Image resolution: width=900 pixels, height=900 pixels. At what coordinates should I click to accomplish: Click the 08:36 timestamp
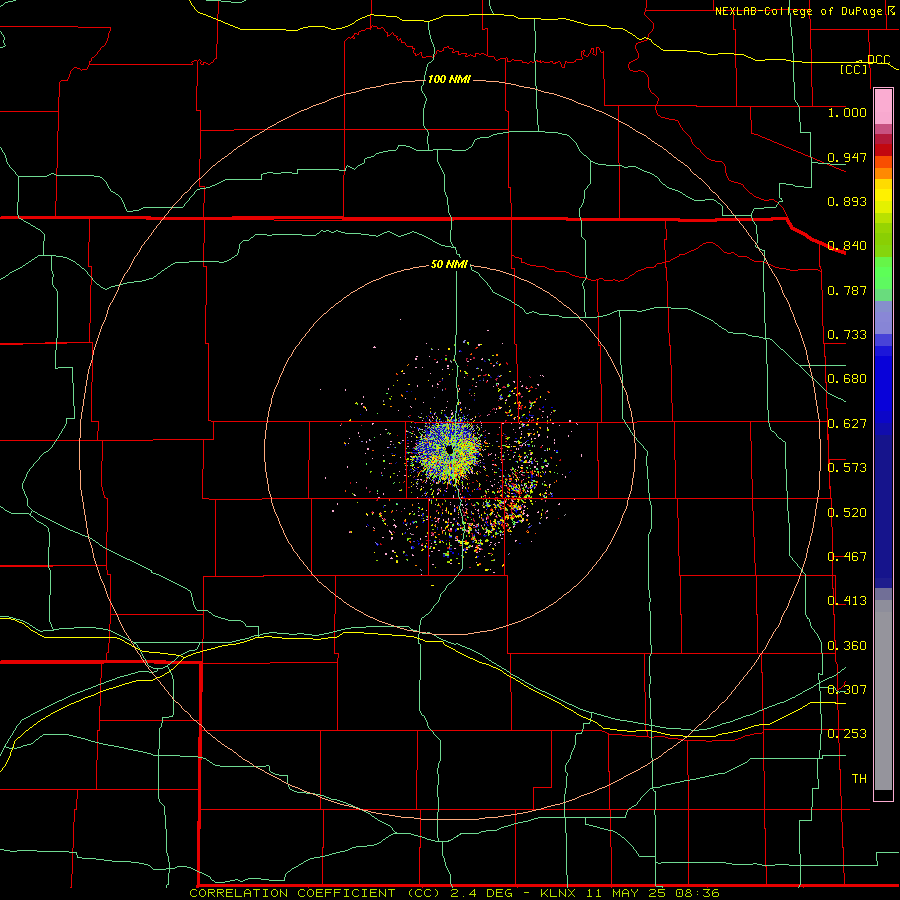tap(695, 893)
